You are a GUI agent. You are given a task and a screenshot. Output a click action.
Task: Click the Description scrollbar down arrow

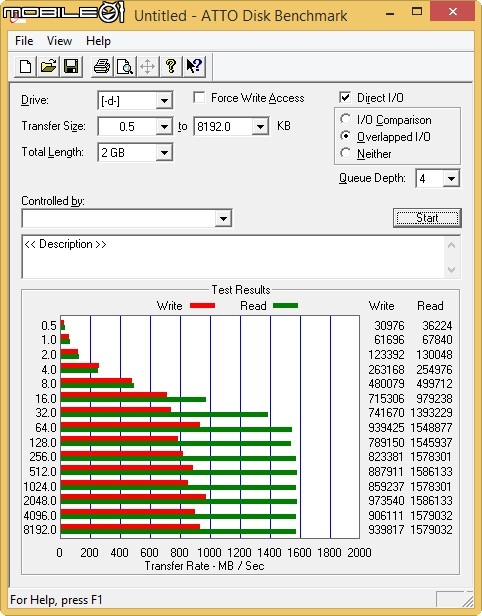click(x=451, y=270)
